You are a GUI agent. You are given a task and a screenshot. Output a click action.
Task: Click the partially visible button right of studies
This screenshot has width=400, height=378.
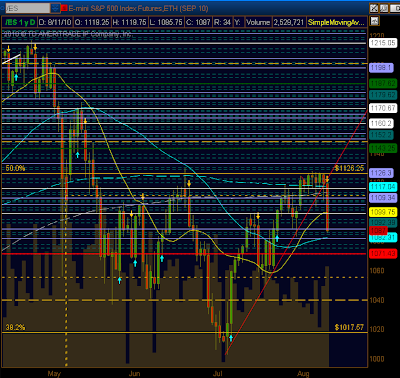[x=394, y=8]
